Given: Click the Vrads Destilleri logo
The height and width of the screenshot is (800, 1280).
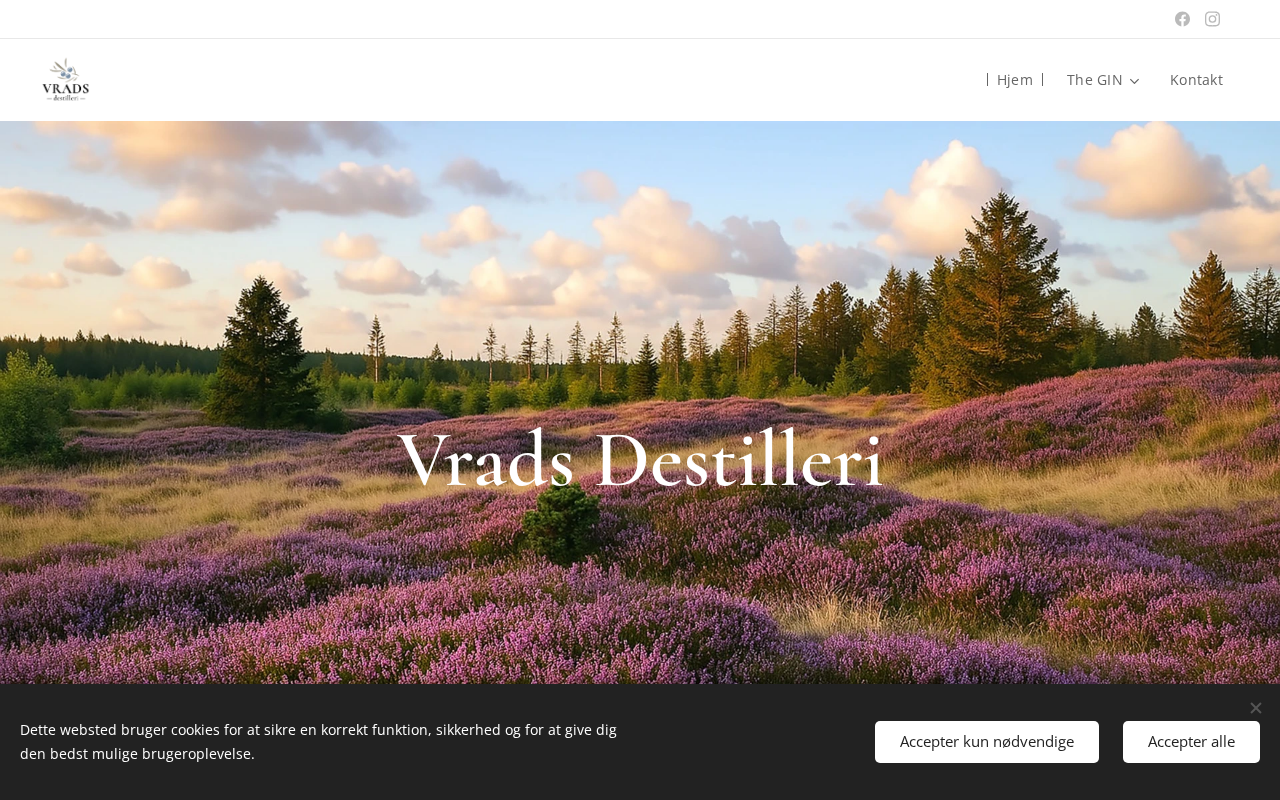Looking at the screenshot, I should click(x=65, y=80).
